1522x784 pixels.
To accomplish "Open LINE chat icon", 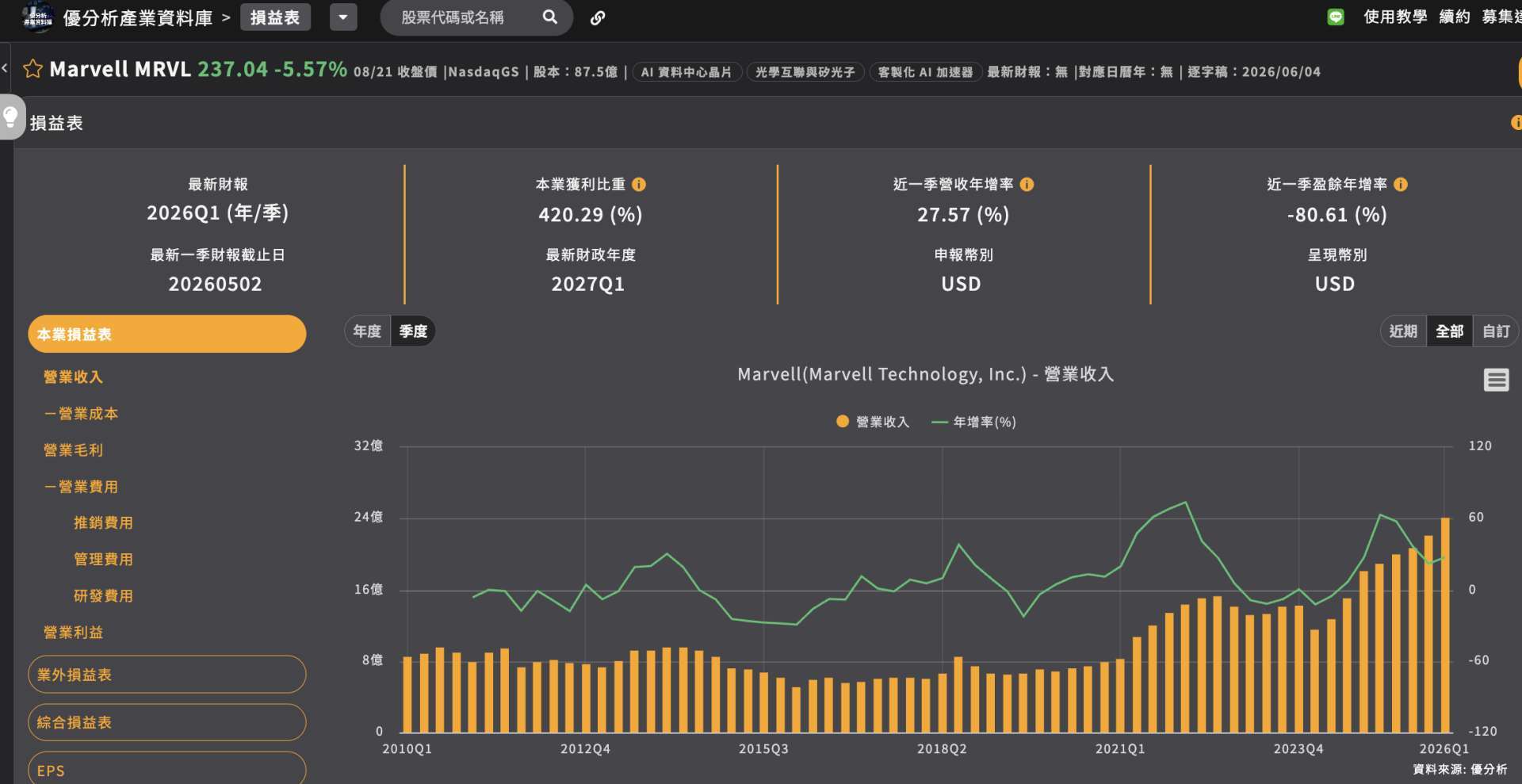I will pos(1336,17).
